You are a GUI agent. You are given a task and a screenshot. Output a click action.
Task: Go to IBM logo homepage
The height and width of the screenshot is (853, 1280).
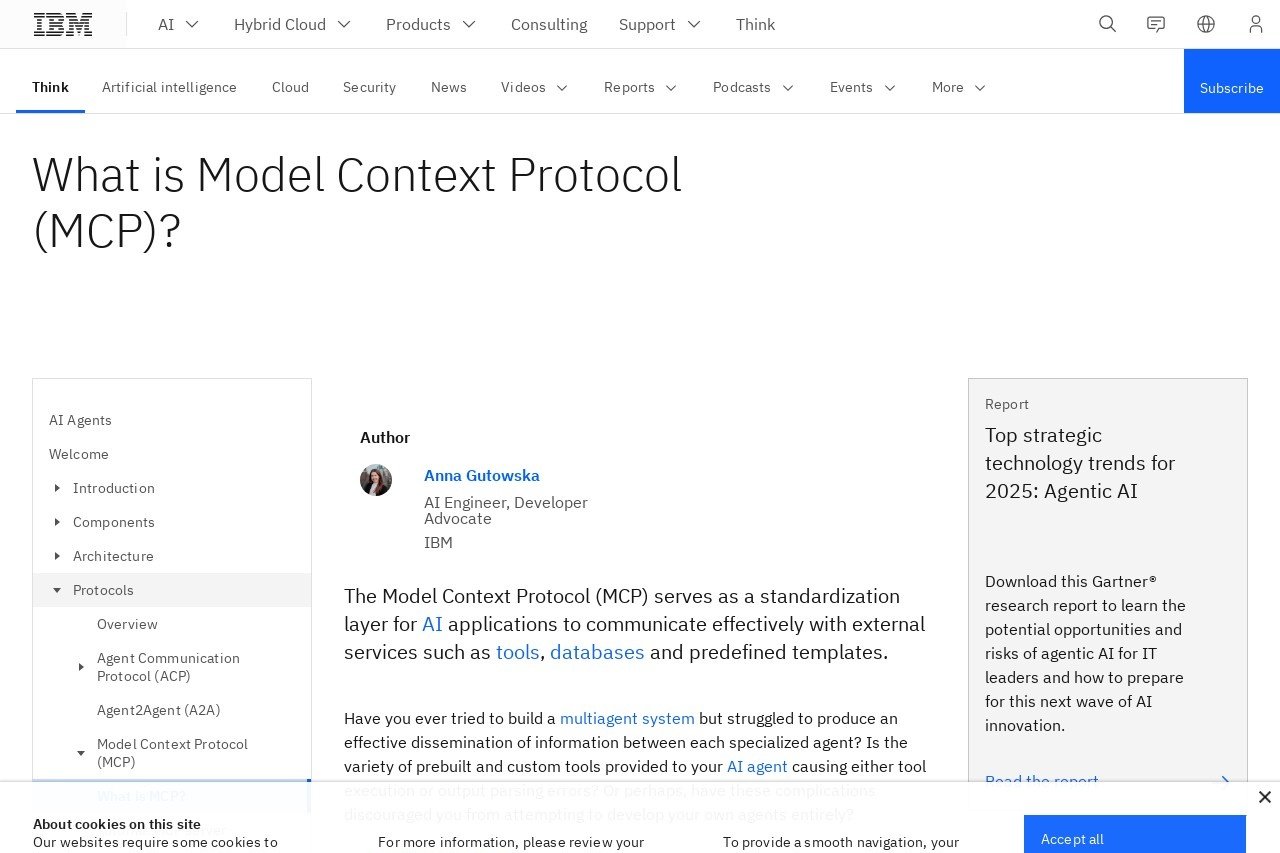(63, 24)
